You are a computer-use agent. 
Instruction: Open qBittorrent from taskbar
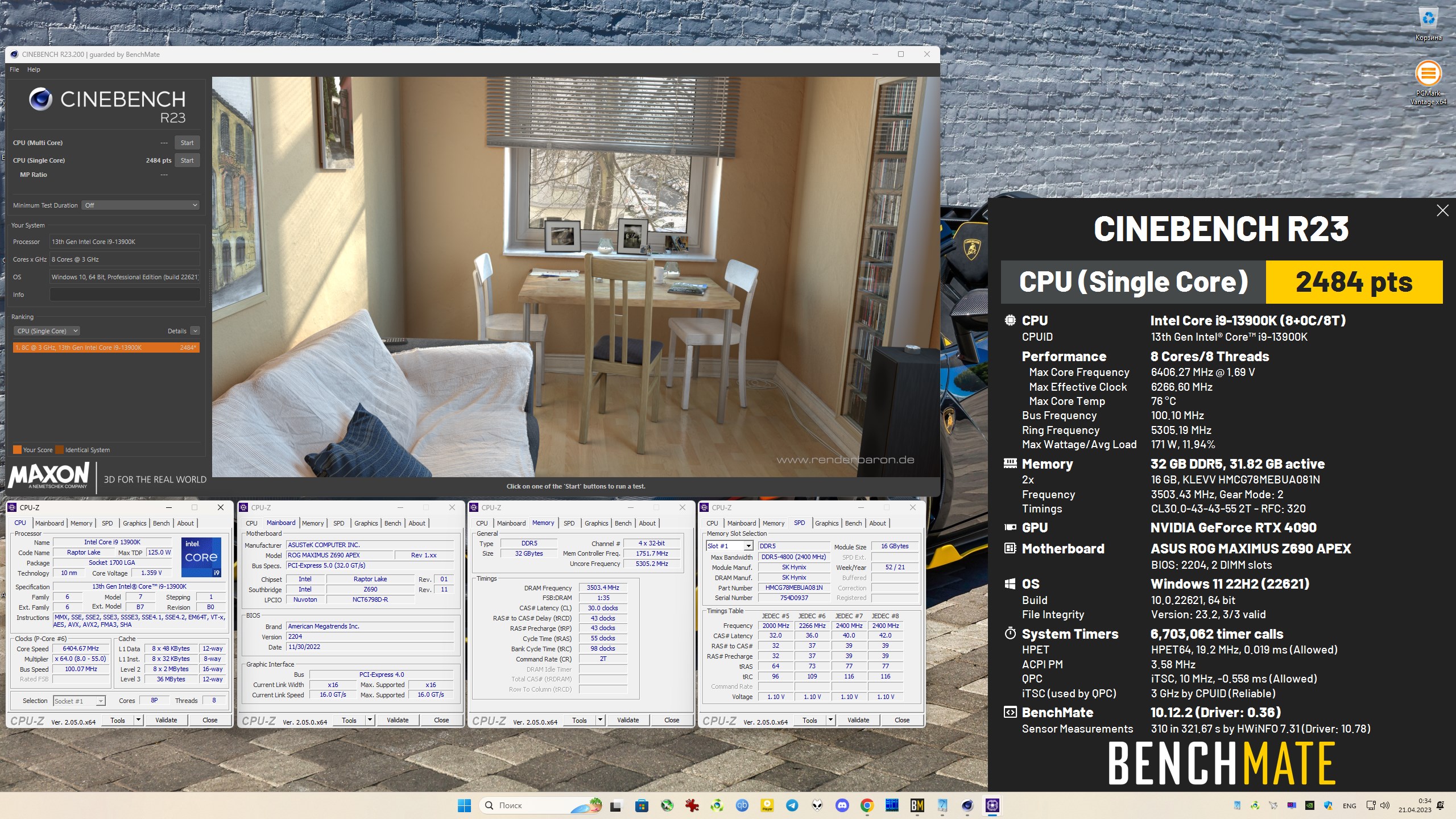742,805
